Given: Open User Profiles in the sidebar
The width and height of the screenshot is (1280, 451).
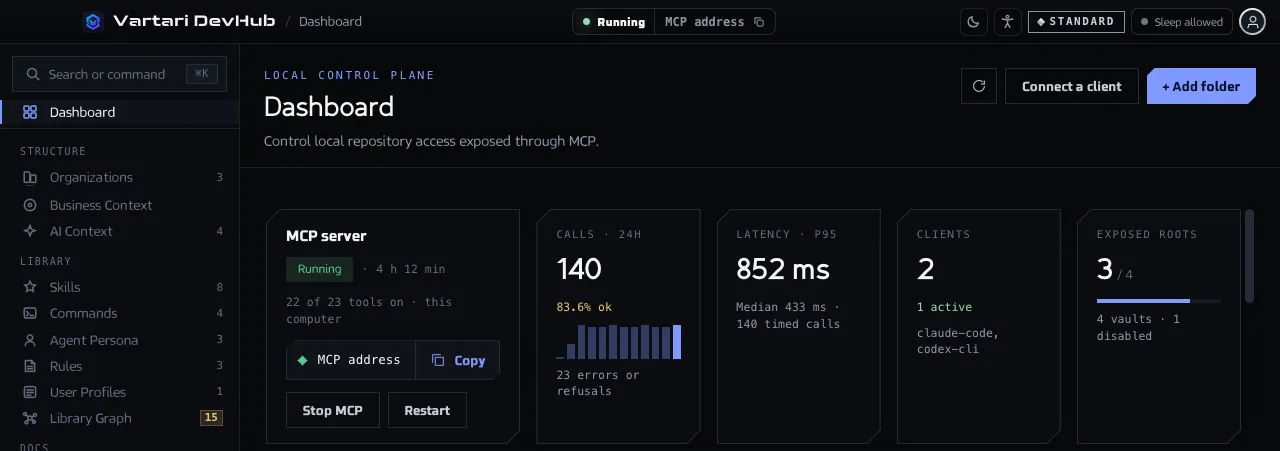Looking at the screenshot, I should tap(120, 392).
